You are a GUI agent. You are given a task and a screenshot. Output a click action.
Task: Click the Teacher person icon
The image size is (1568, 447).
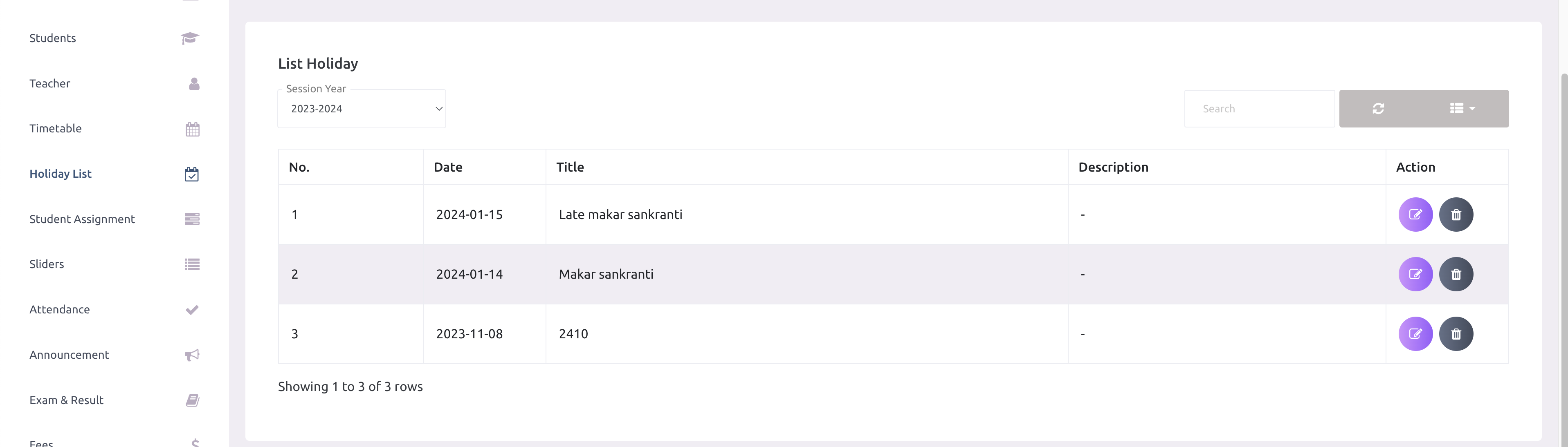192,83
